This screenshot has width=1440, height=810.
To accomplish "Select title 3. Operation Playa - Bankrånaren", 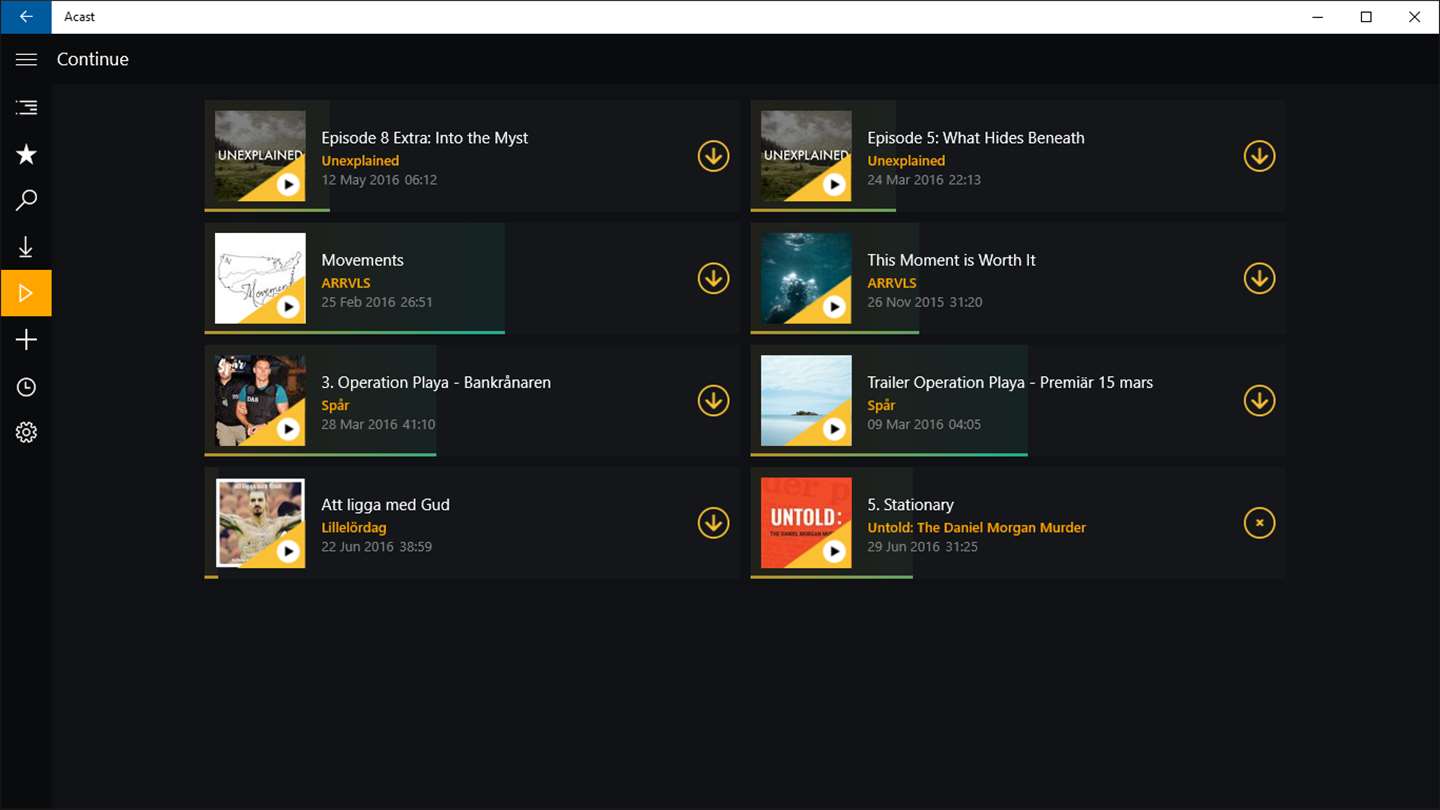I will [436, 383].
